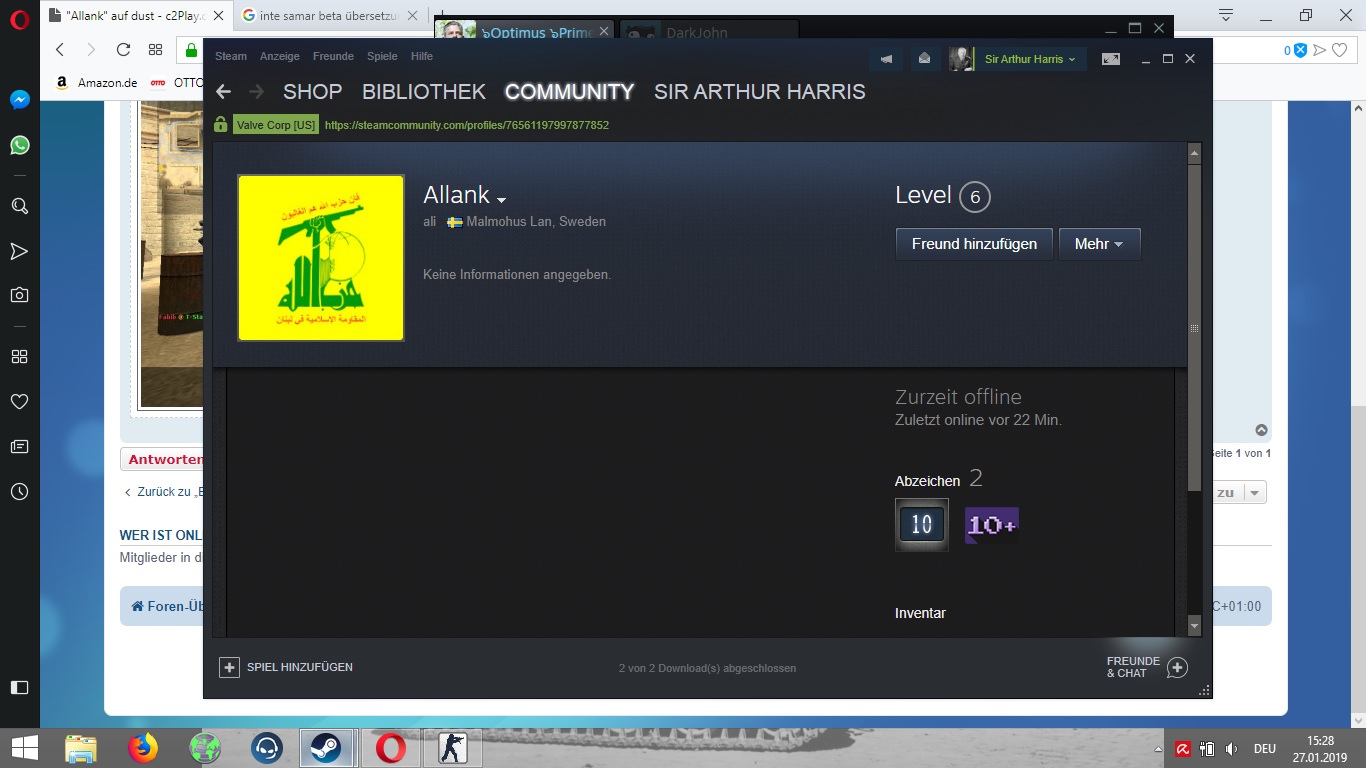Open Messenger in the Opera sidebar
The height and width of the screenshot is (768, 1366).
click(x=19, y=100)
